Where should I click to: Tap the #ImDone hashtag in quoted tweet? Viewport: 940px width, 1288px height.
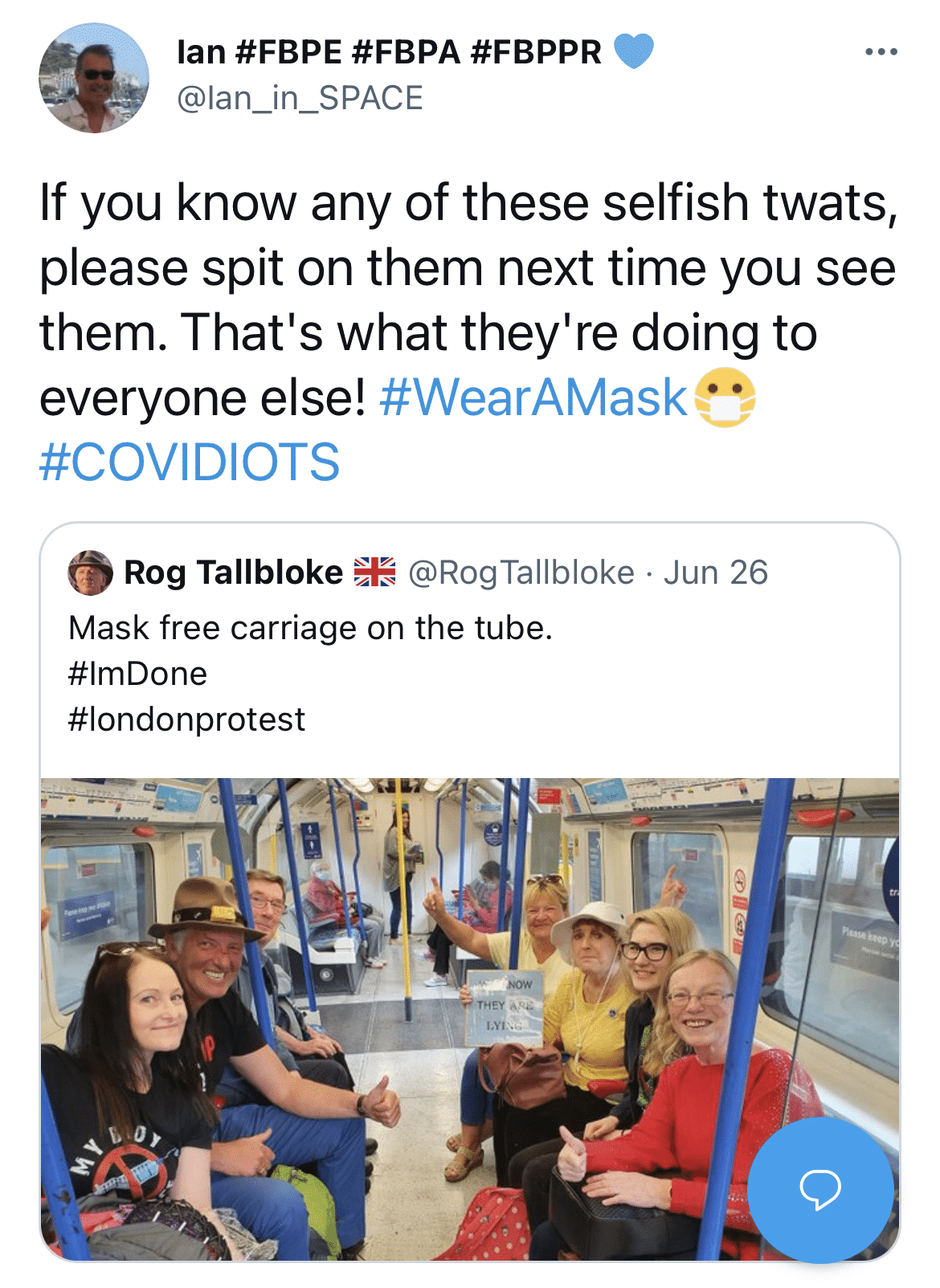tap(138, 674)
